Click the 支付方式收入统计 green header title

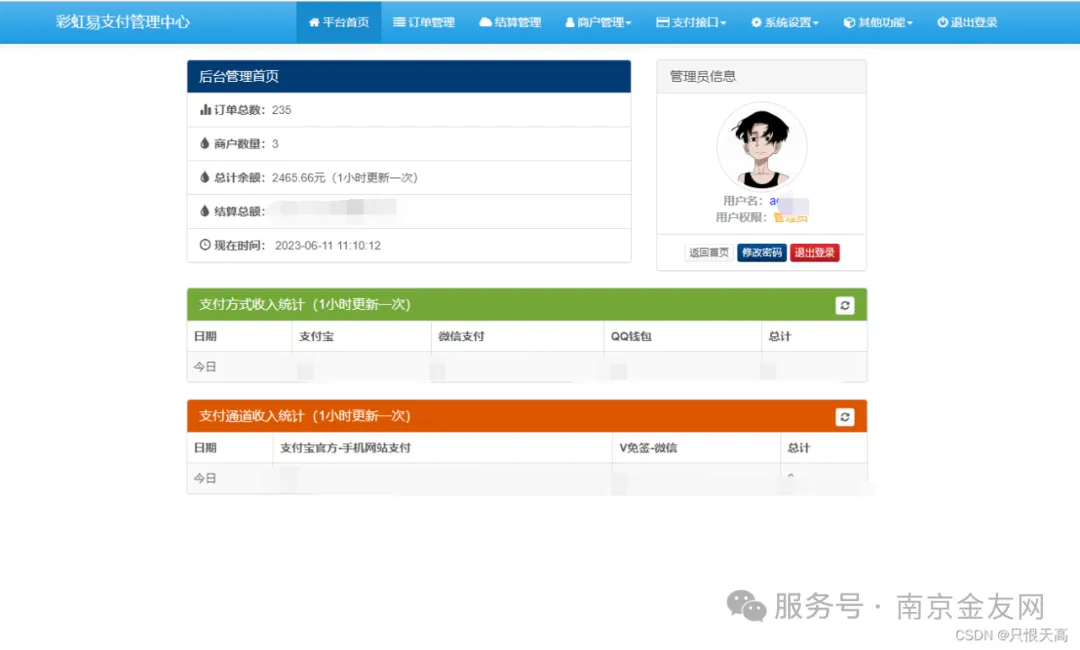click(x=305, y=304)
